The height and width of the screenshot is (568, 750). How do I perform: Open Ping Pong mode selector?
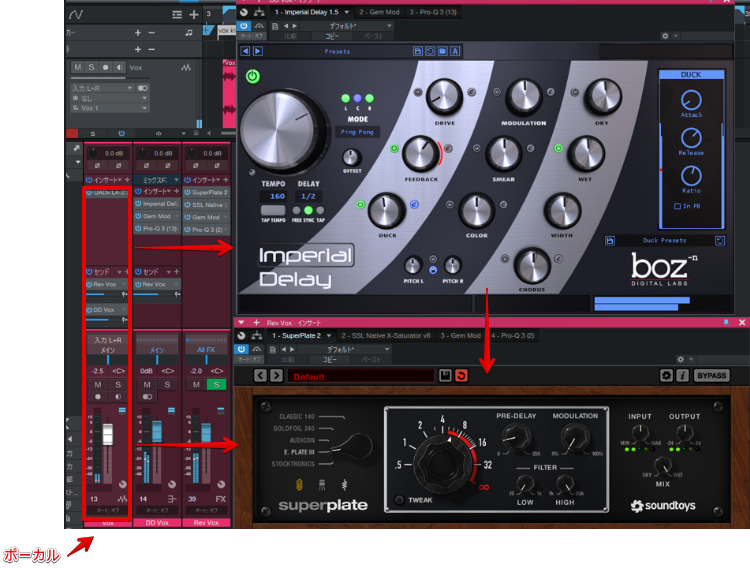tap(357, 132)
